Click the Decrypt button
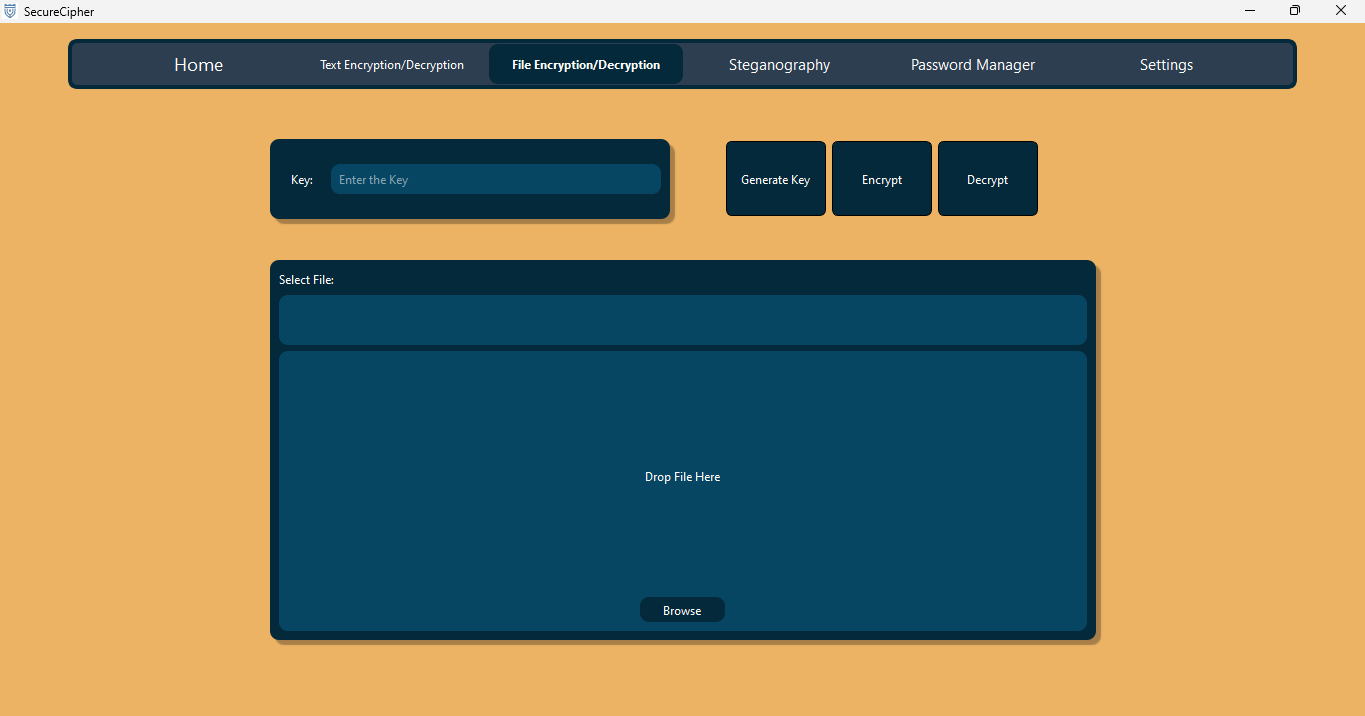The width and height of the screenshot is (1365, 716). tap(987, 179)
